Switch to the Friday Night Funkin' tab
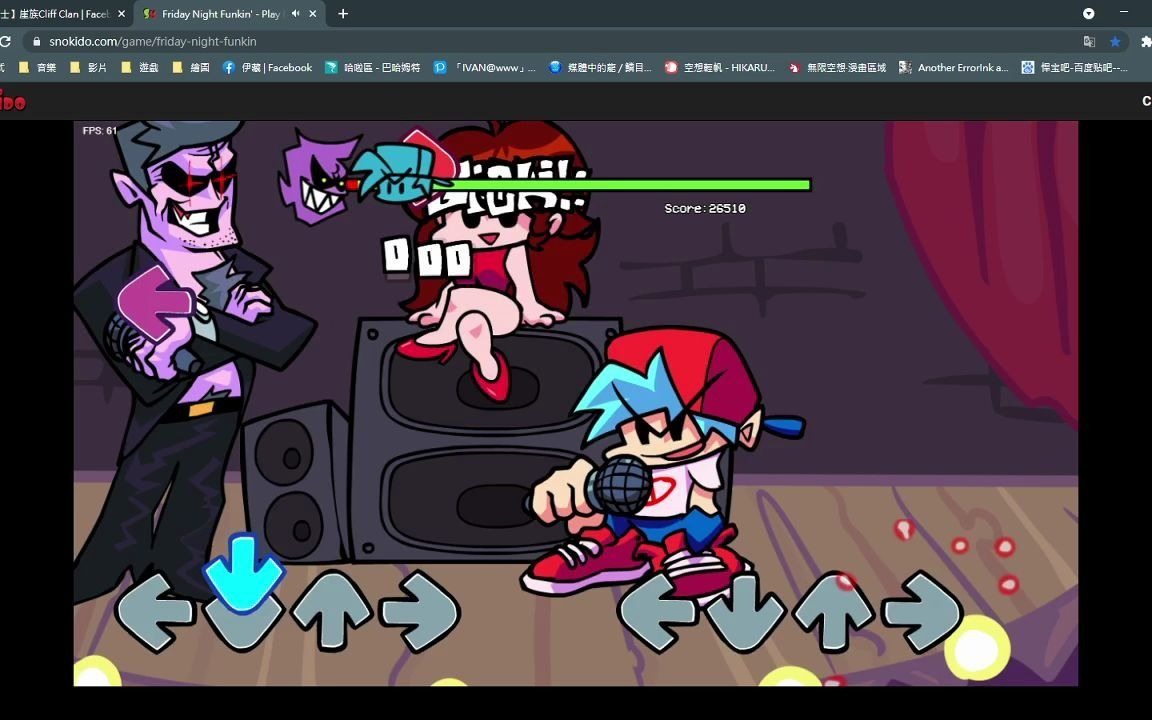Screen dimensions: 1152x720 click(220, 13)
